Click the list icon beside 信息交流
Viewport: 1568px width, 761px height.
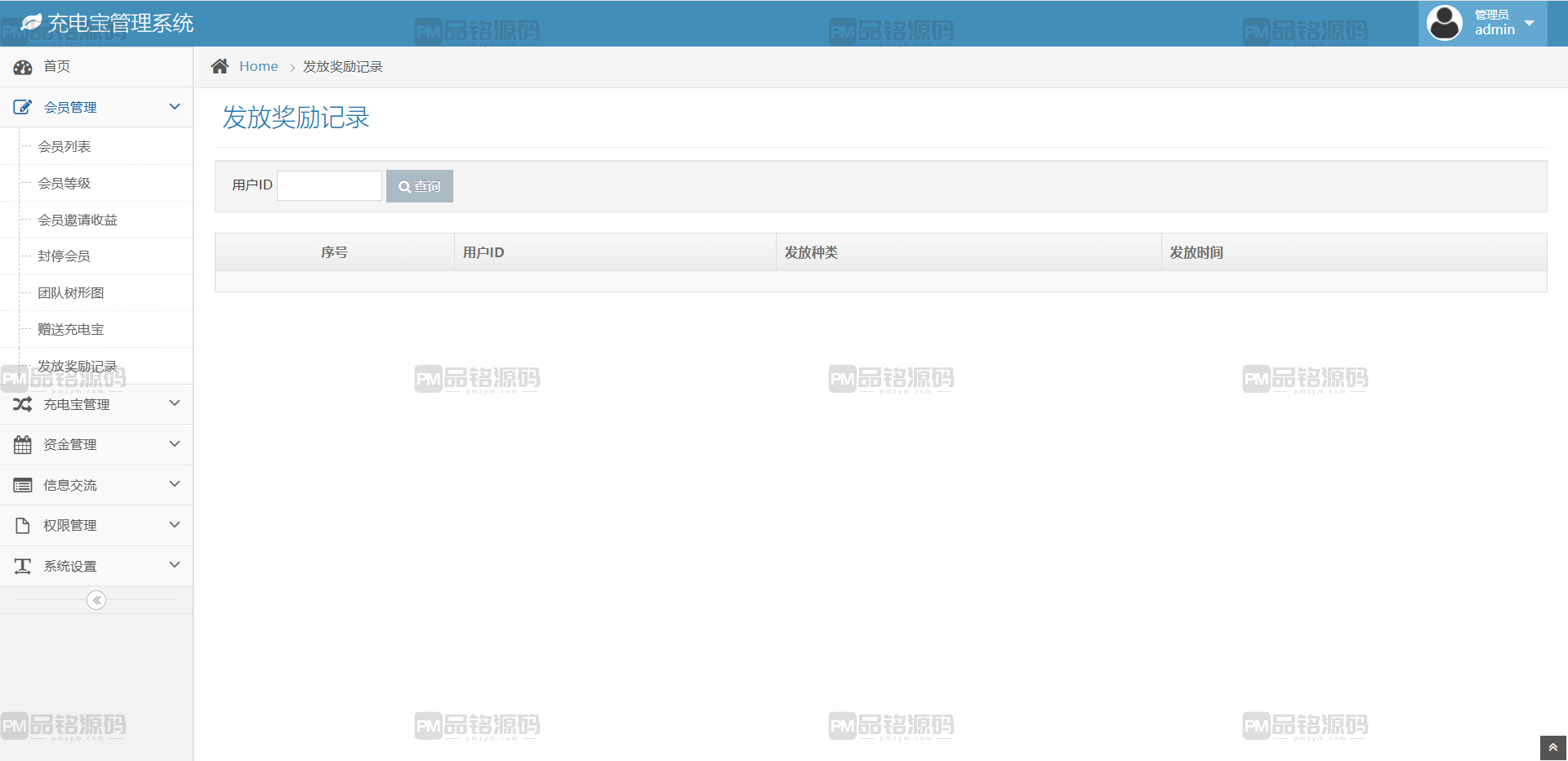pyautogui.click(x=23, y=485)
